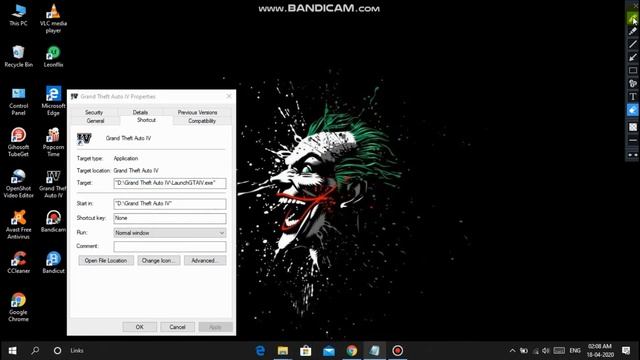Open the Advanced shortcut settings
This screenshot has width=640, height=360.
coord(205,260)
